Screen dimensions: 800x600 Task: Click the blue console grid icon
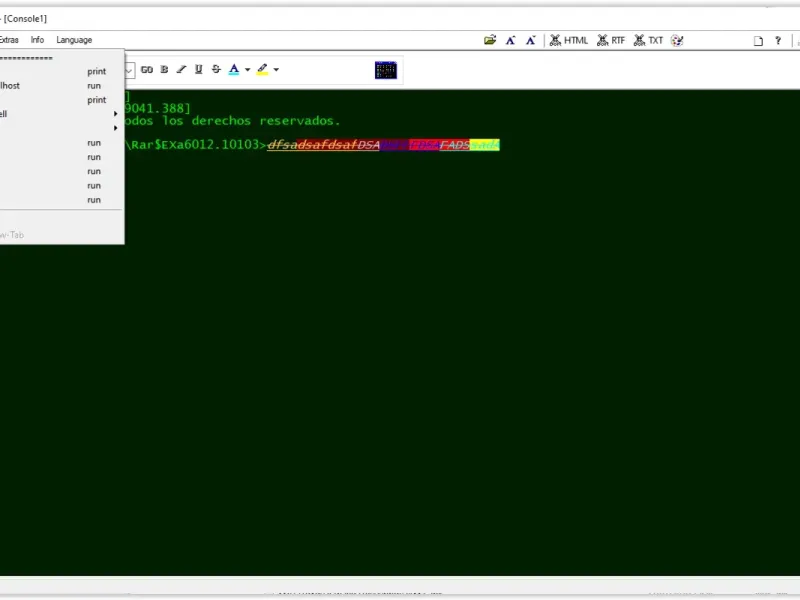tap(386, 70)
